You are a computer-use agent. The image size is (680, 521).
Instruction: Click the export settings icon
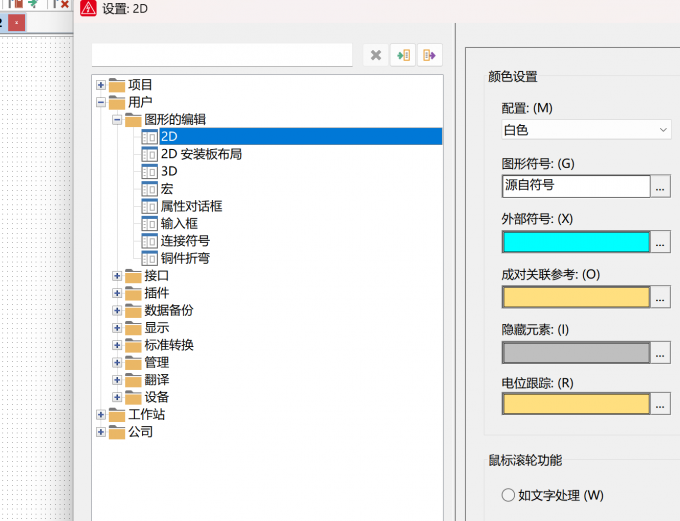coord(429,55)
